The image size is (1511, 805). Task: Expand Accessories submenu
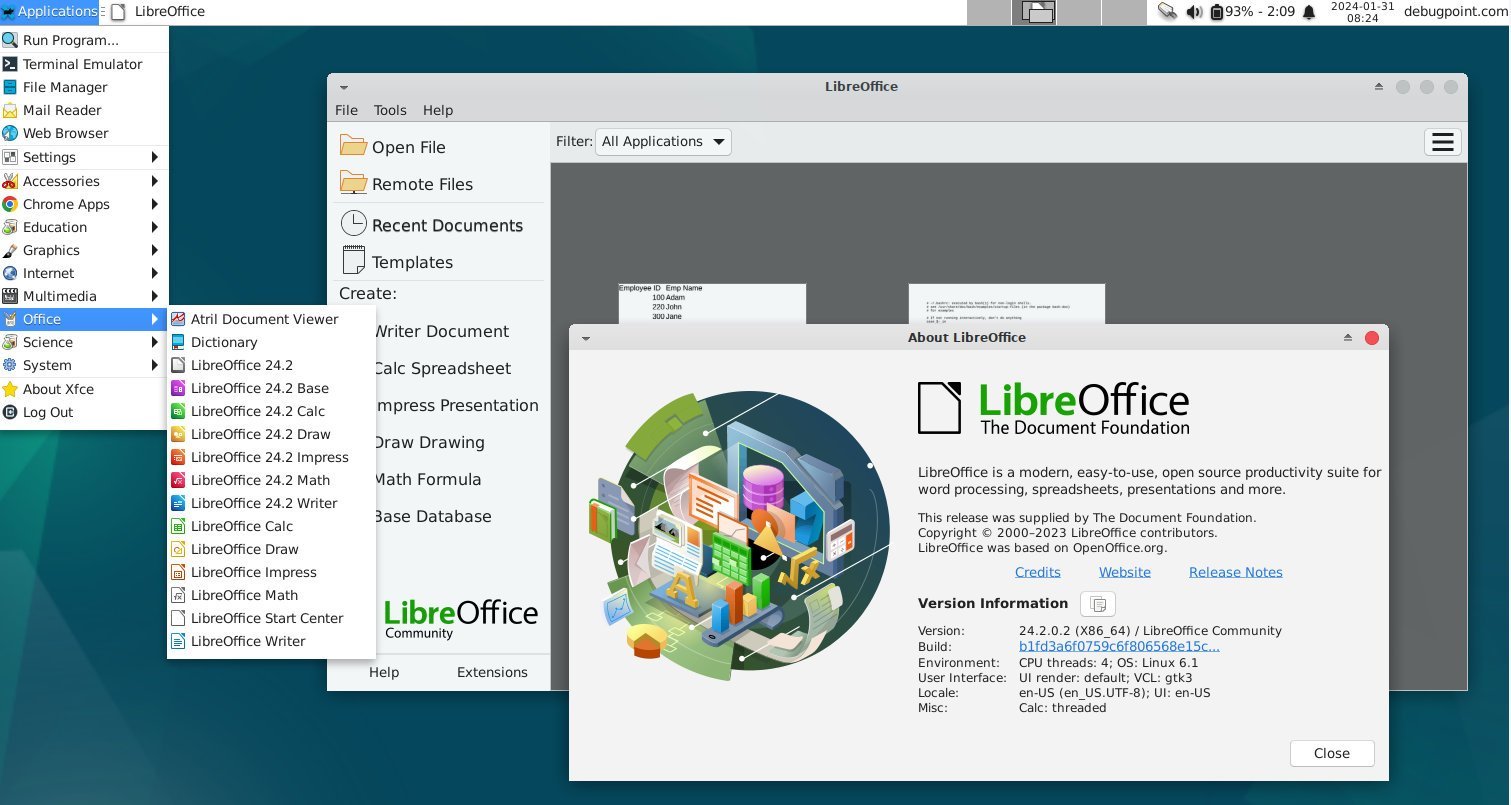(83, 181)
